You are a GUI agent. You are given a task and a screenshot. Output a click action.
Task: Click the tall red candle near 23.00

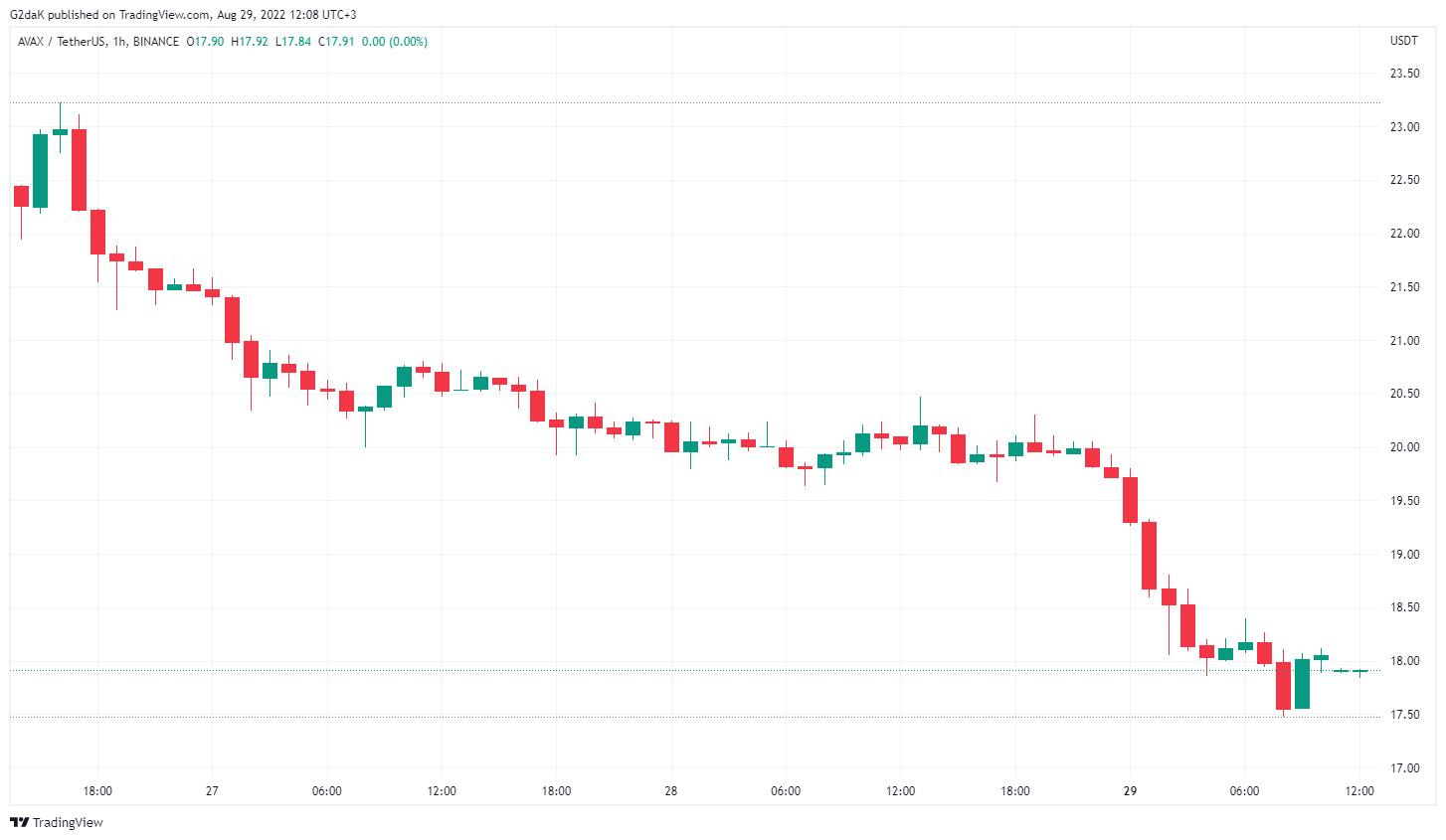pos(79,169)
